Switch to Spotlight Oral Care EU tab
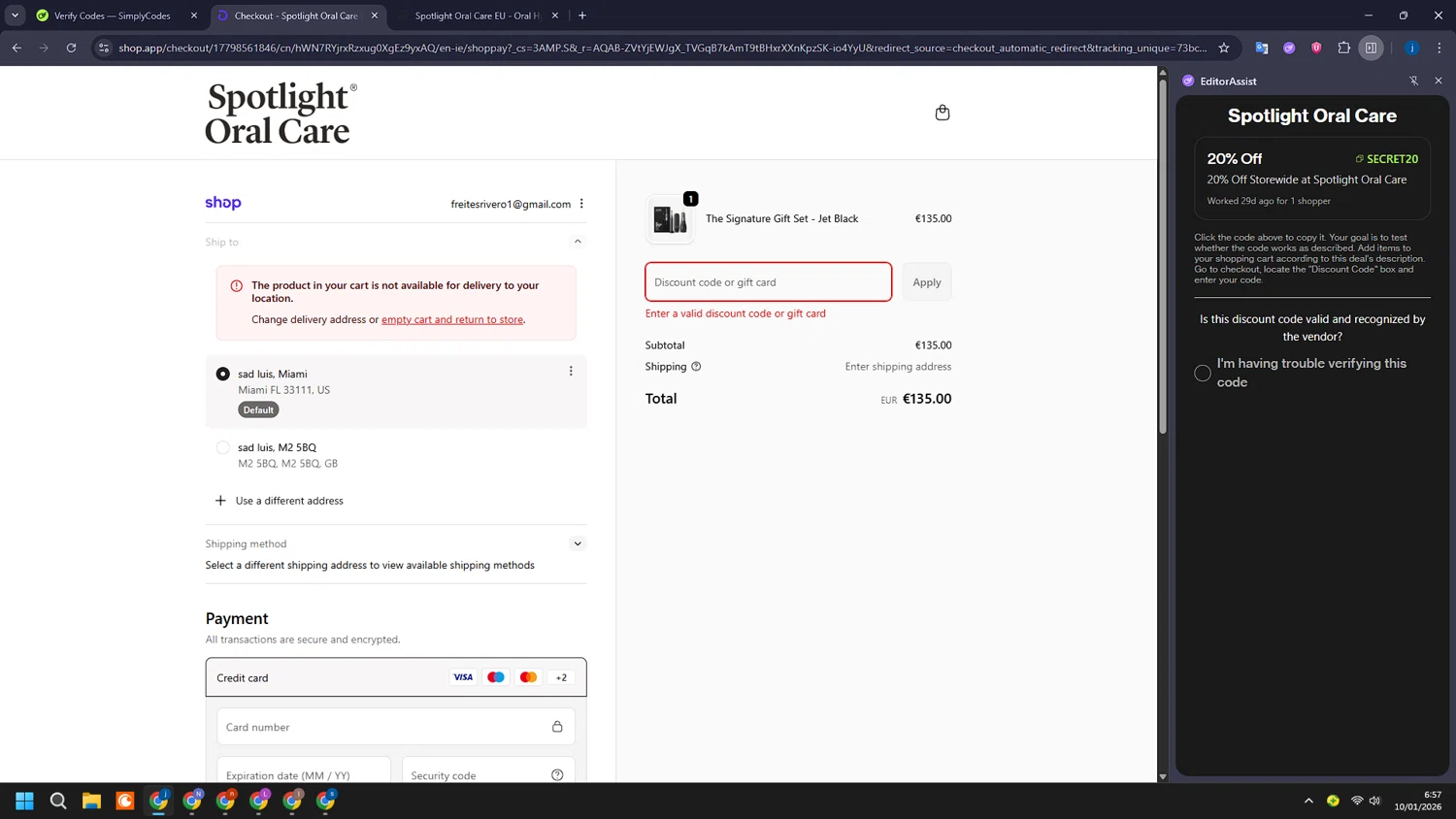This screenshot has width=1456, height=819. coord(477,16)
